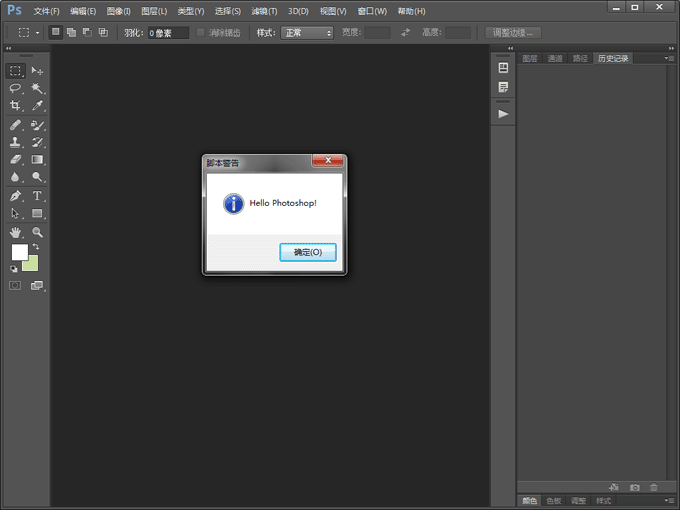Choose Add to Selection mode

tap(71, 32)
